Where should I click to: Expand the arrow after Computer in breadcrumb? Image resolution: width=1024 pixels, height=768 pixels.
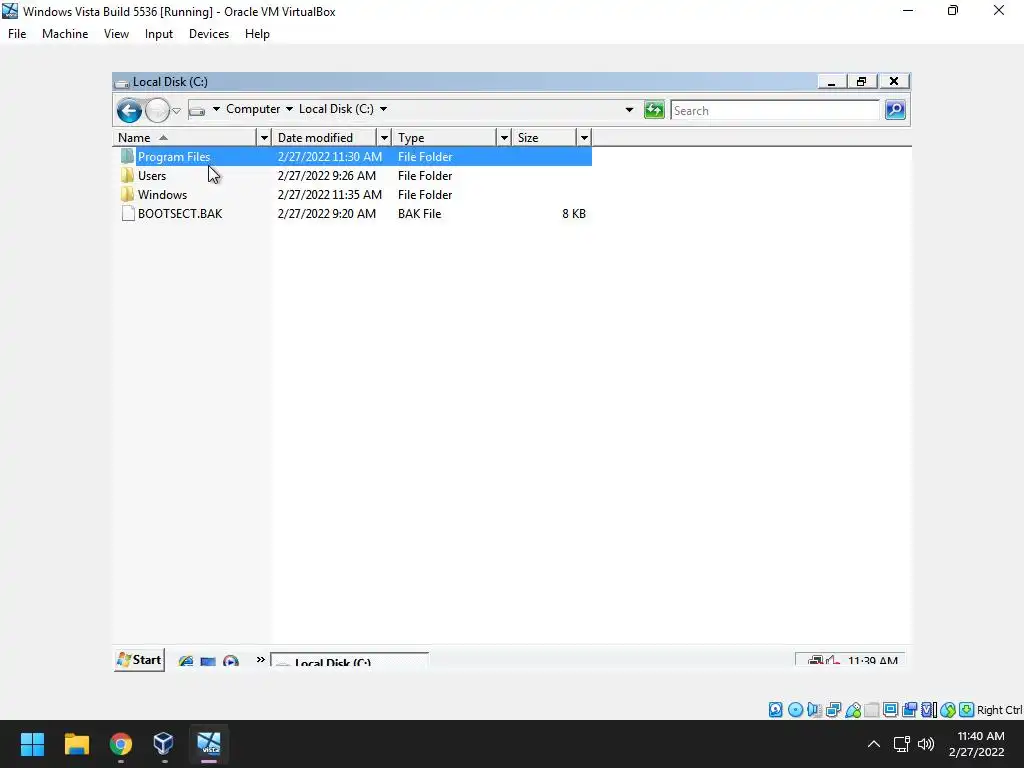click(x=289, y=109)
